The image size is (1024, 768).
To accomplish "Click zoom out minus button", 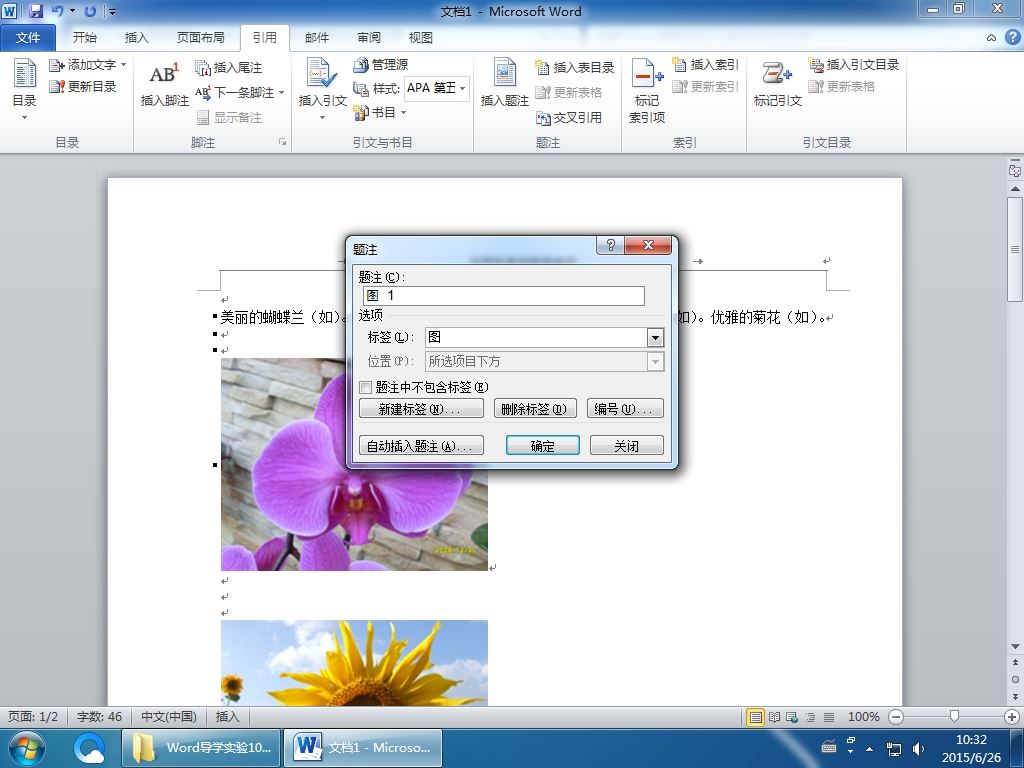I will click(897, 717).
